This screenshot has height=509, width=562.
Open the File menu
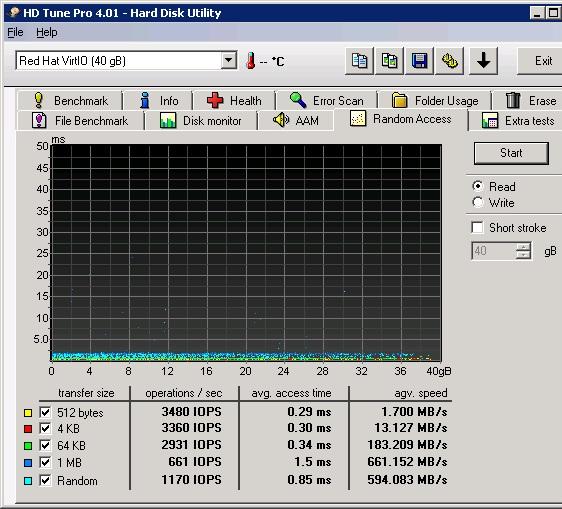pos(15,32)
